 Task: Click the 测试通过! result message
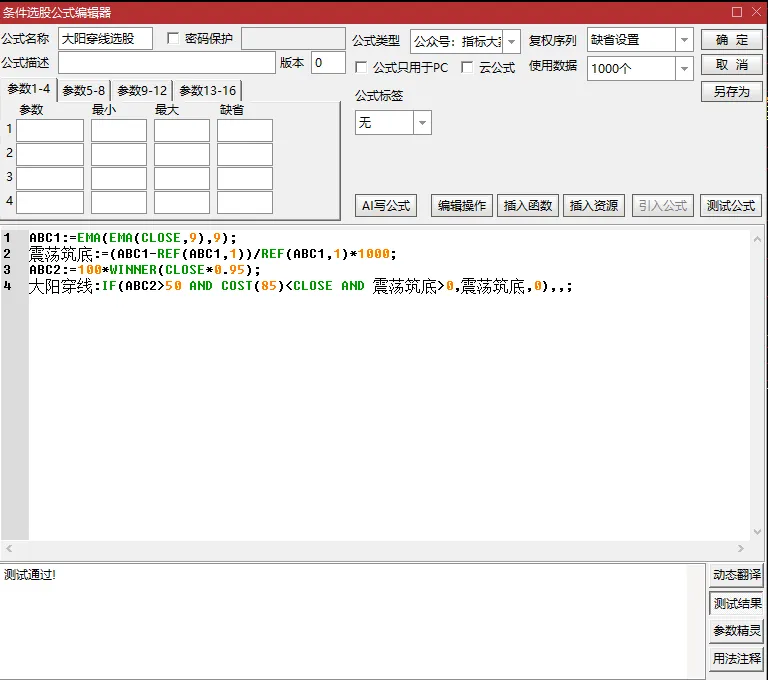click(30, 575)
